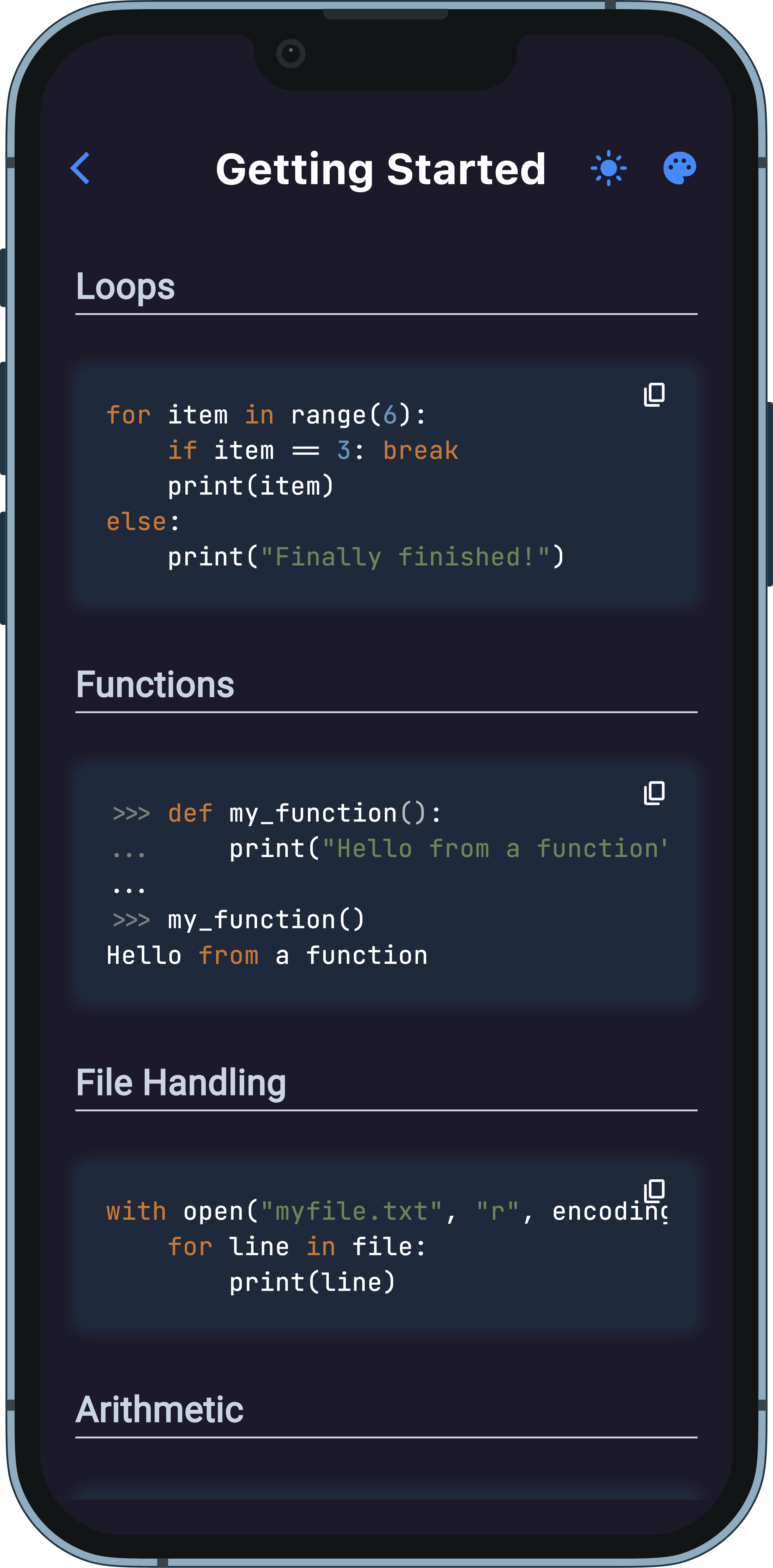The width and height of the screenshot is (773, 1568).
Task: Select the Functions section heading
Action: click(155, 685)
